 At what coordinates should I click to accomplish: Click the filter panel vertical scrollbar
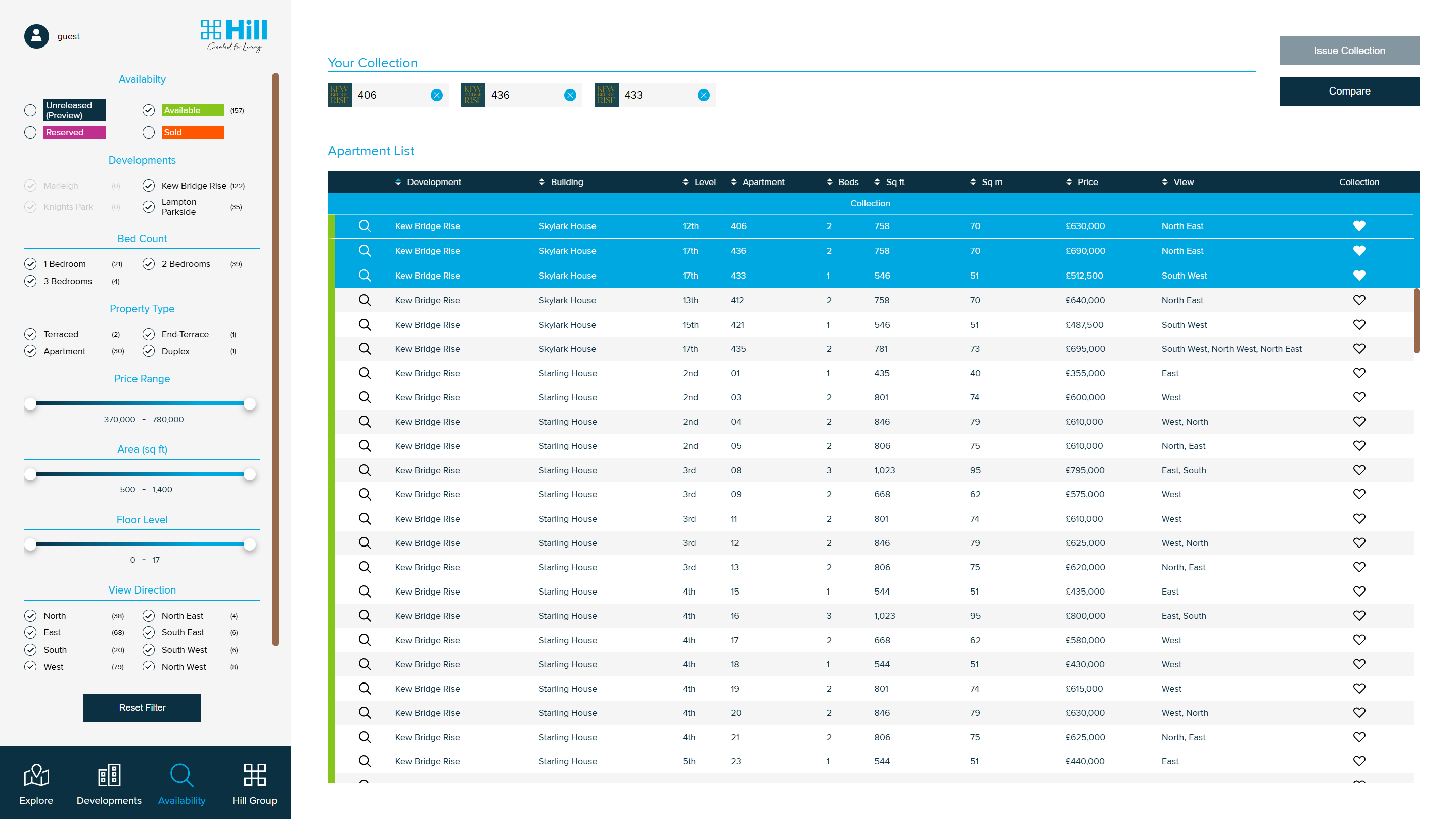pos(275,359)
